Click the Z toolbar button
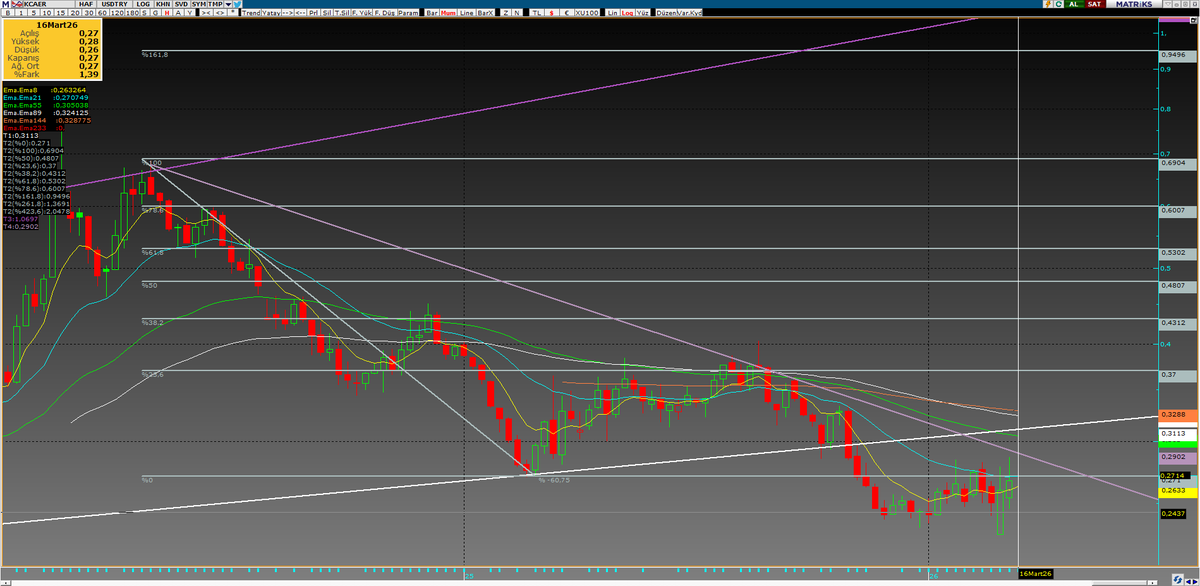 click(x=506, y=13)
